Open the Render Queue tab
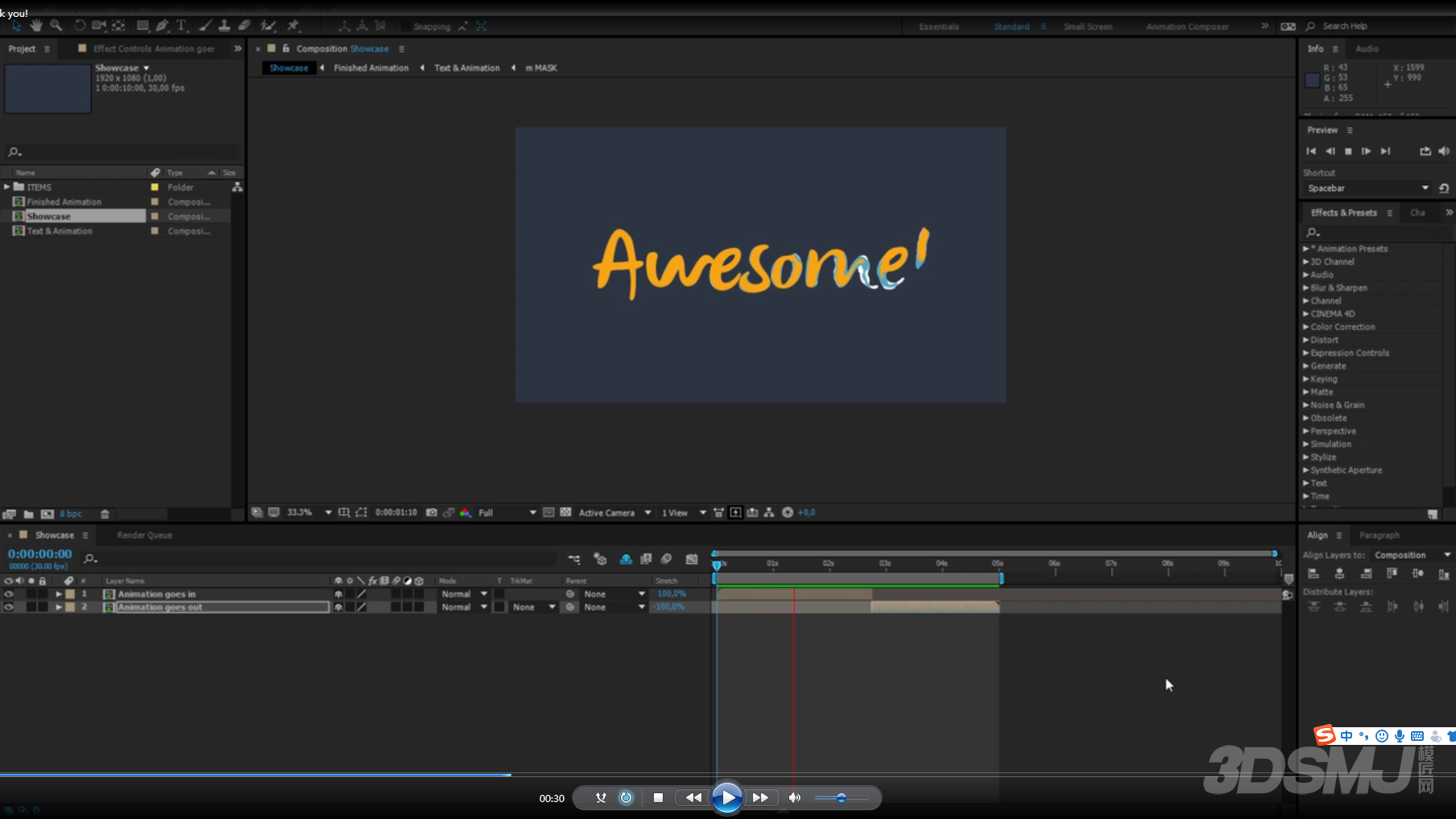 [144, 535]
